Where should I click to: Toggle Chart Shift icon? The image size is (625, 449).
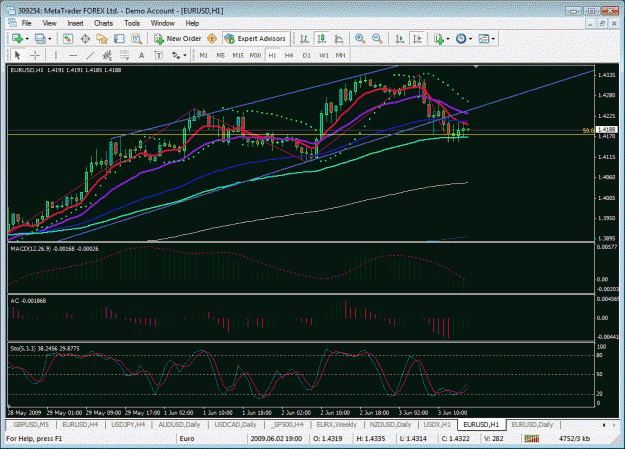[x=417, y=39]
